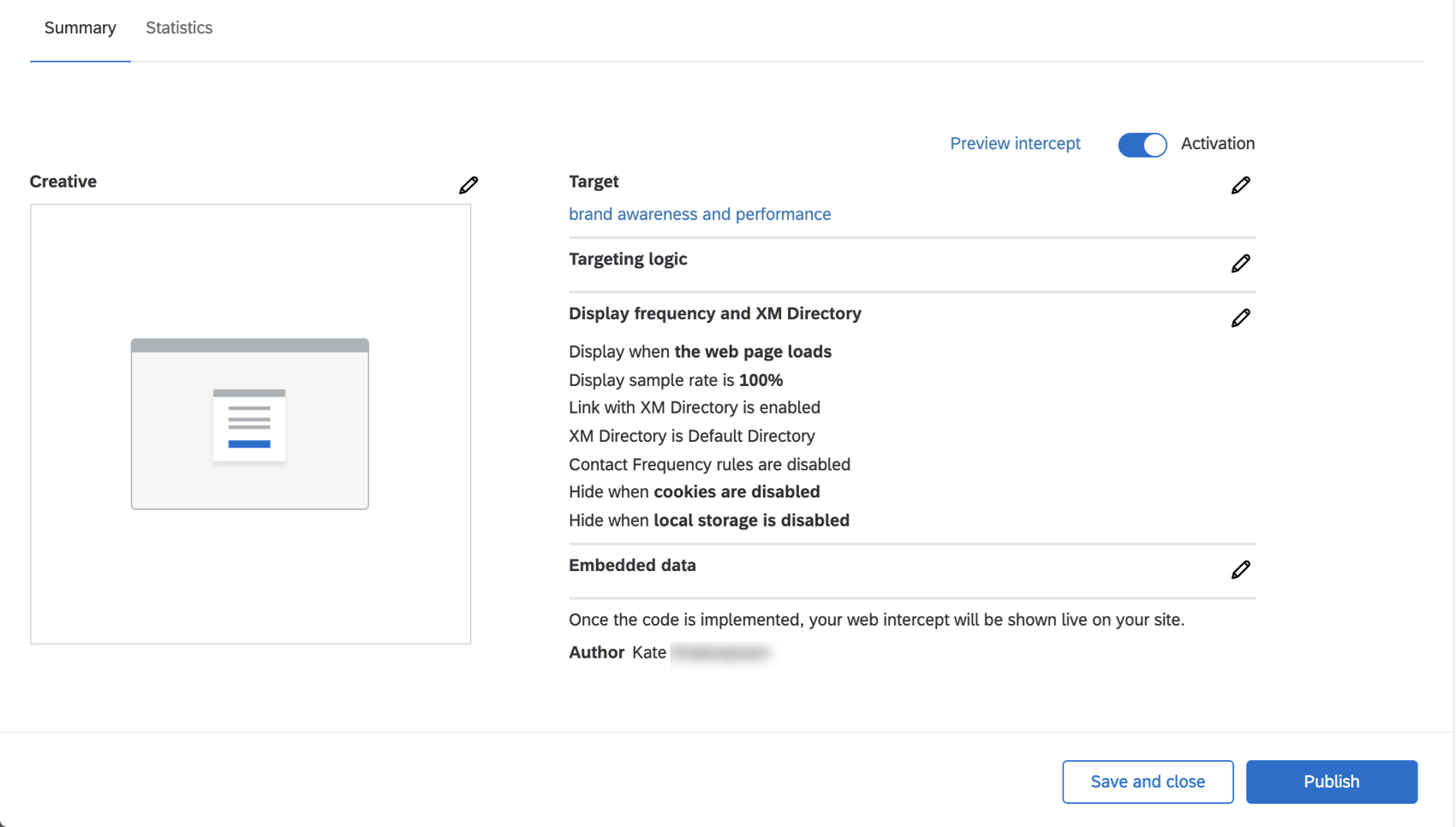Click the Creative panel label
This screenshot has width=1456, height=827.
point(63,181)
